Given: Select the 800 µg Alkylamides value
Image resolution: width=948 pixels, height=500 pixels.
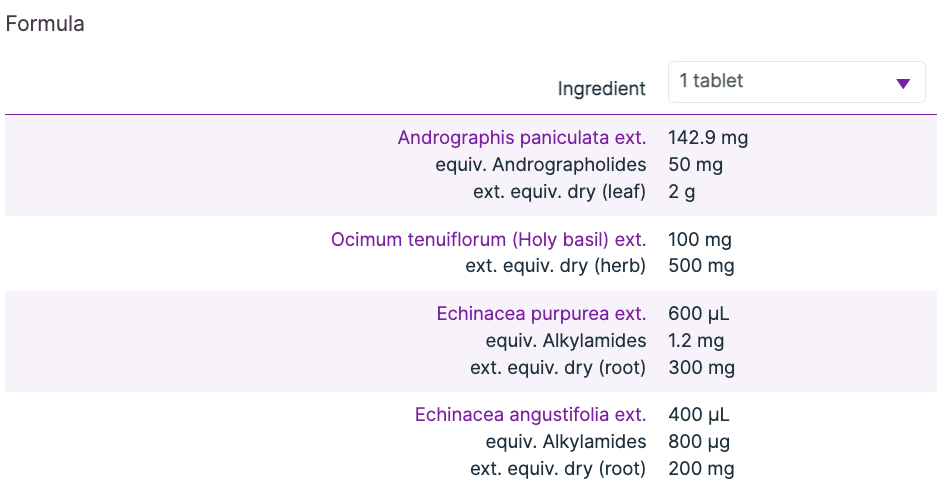Looking at the screenshot, I should [x=698, y=442].
